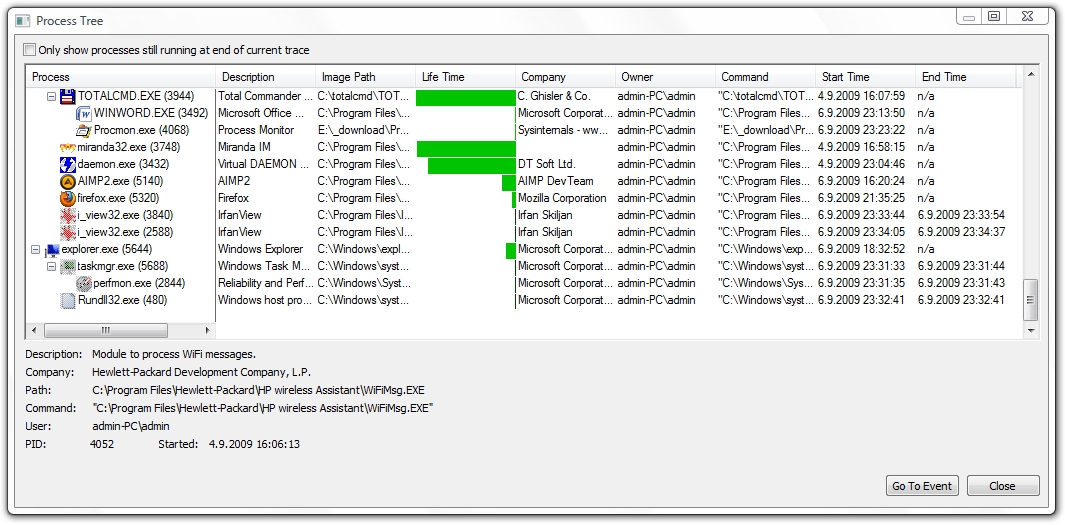Sort by the Description column header

coord(266,77)
